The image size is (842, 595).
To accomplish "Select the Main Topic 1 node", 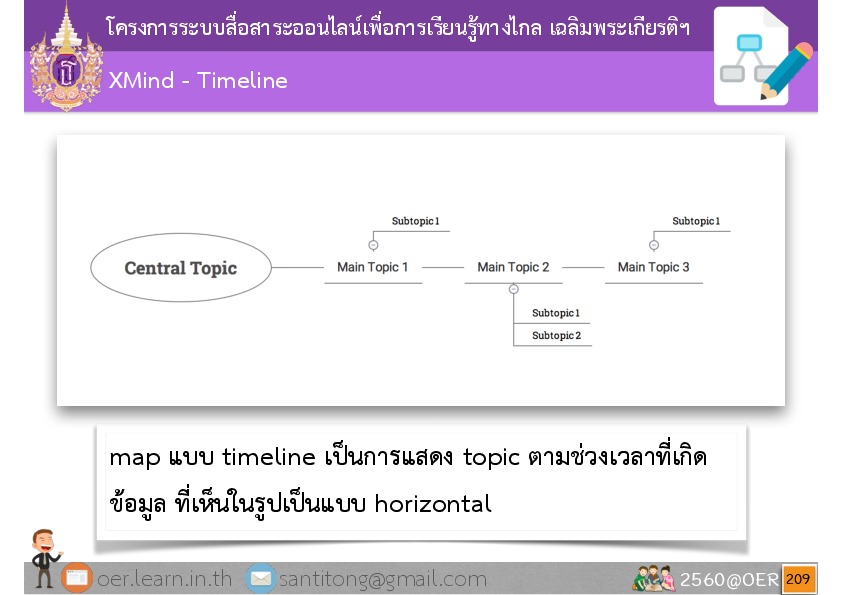I will pos(373,267).
